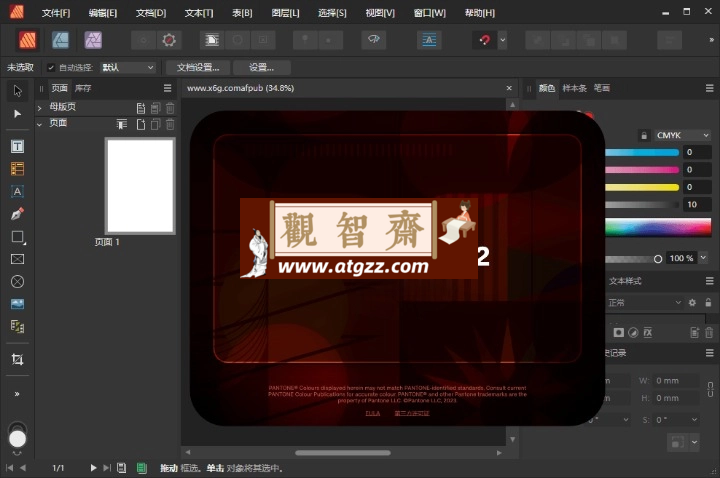Click the gear icon beside 正常 dropdown
This screenshot has height=478, width=720.
click(x=692, y=303)
